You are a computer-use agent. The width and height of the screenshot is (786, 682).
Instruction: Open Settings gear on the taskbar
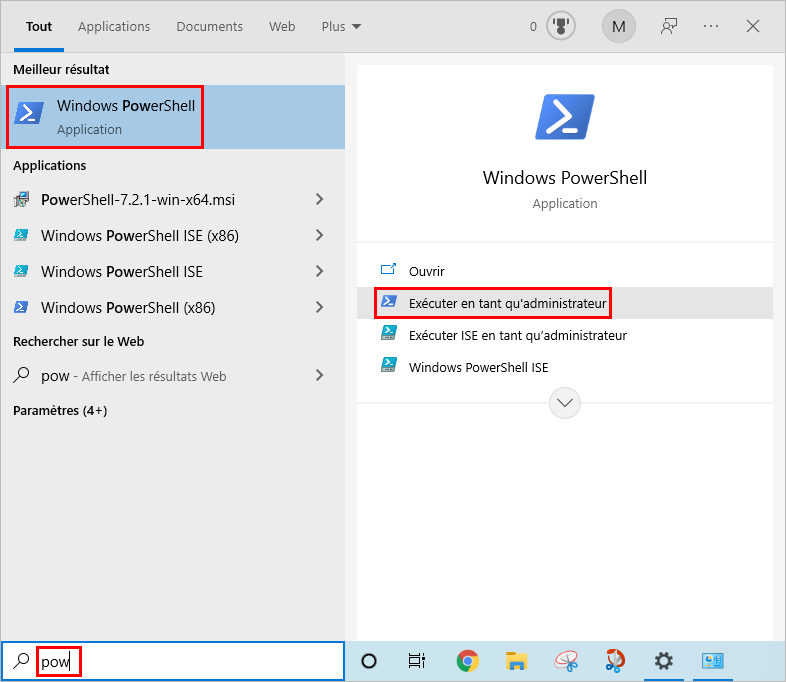(664, 661)
